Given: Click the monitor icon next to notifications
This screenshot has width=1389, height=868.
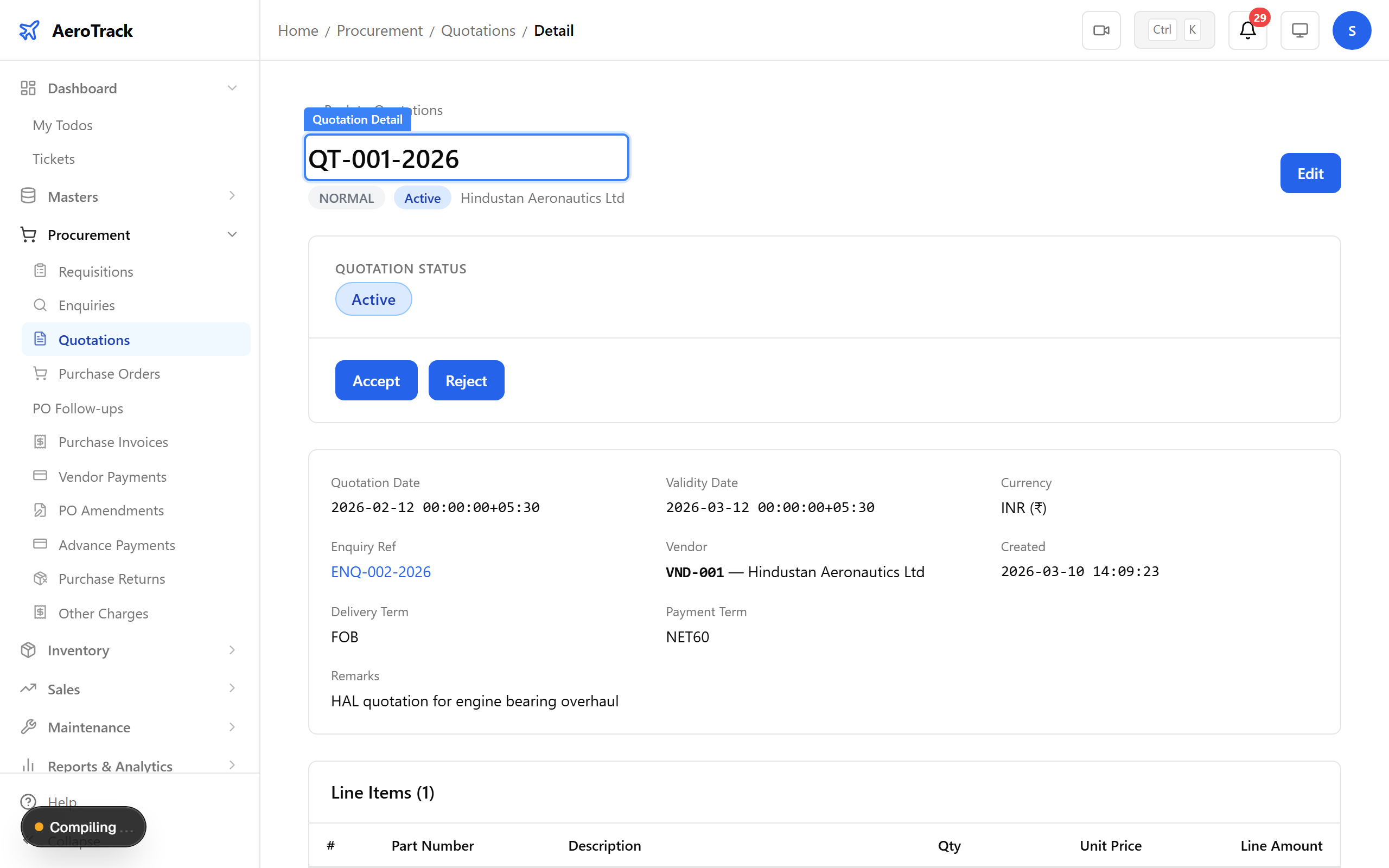Looking at the screenshot, I should [x=1299, y=30].
